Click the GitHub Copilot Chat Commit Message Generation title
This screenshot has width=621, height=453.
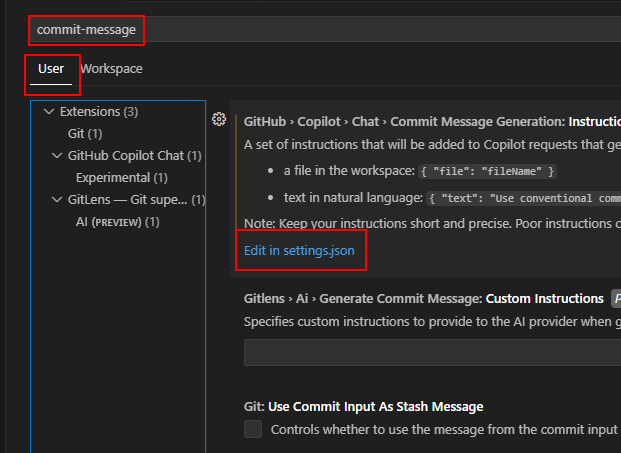pyautogui.click(x=432, y=122)
